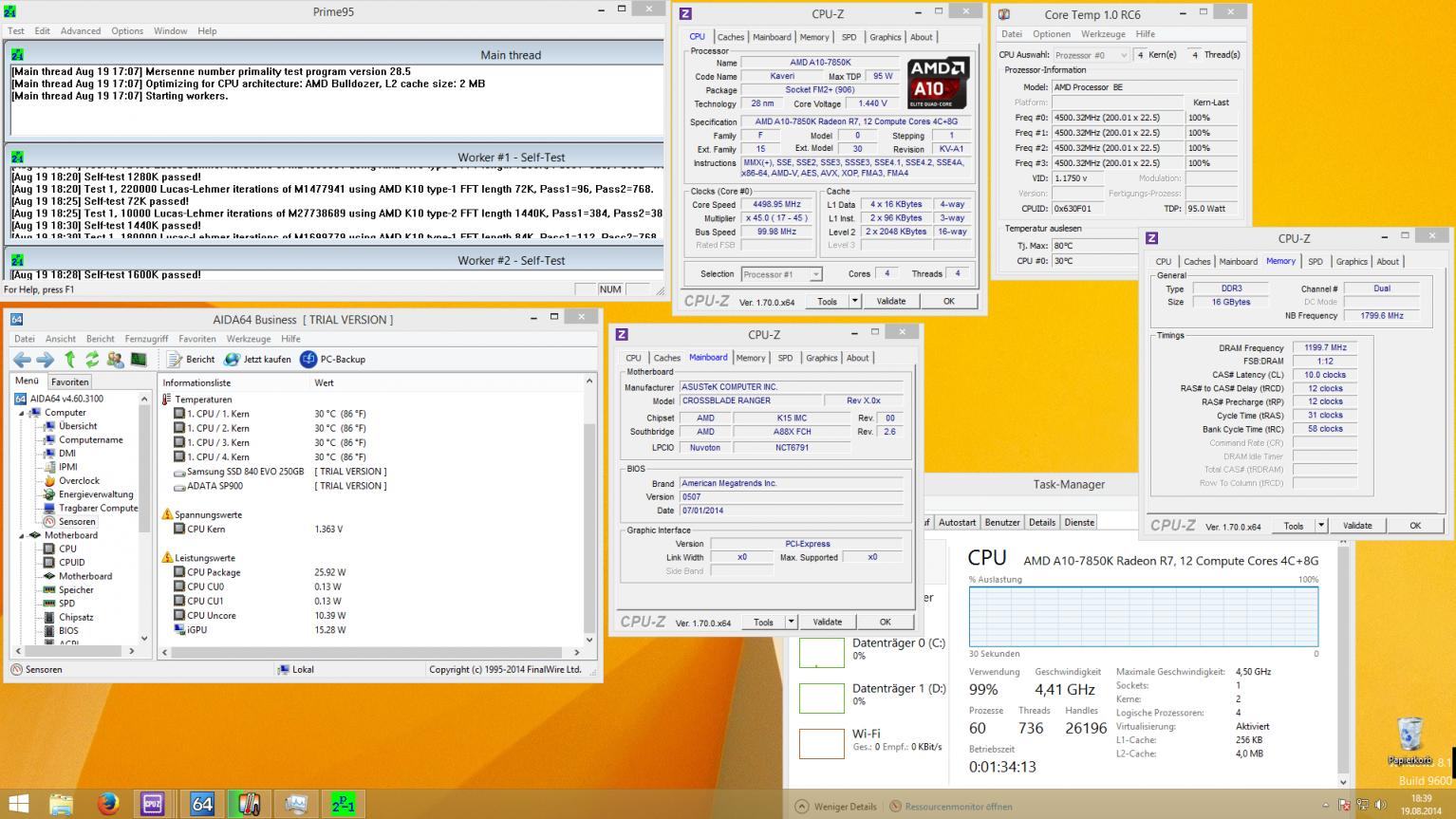1456x819 pixels.
Task: Switch to Core Temp on the taskbar
Action: 249,804
